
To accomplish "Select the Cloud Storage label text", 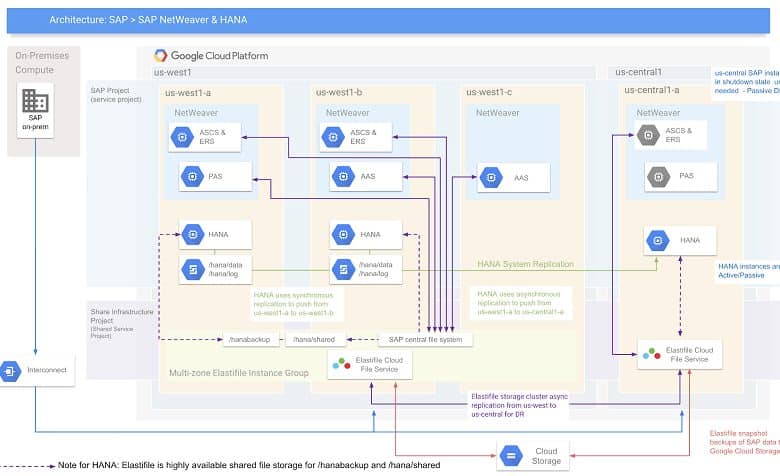I will point(546,456).
